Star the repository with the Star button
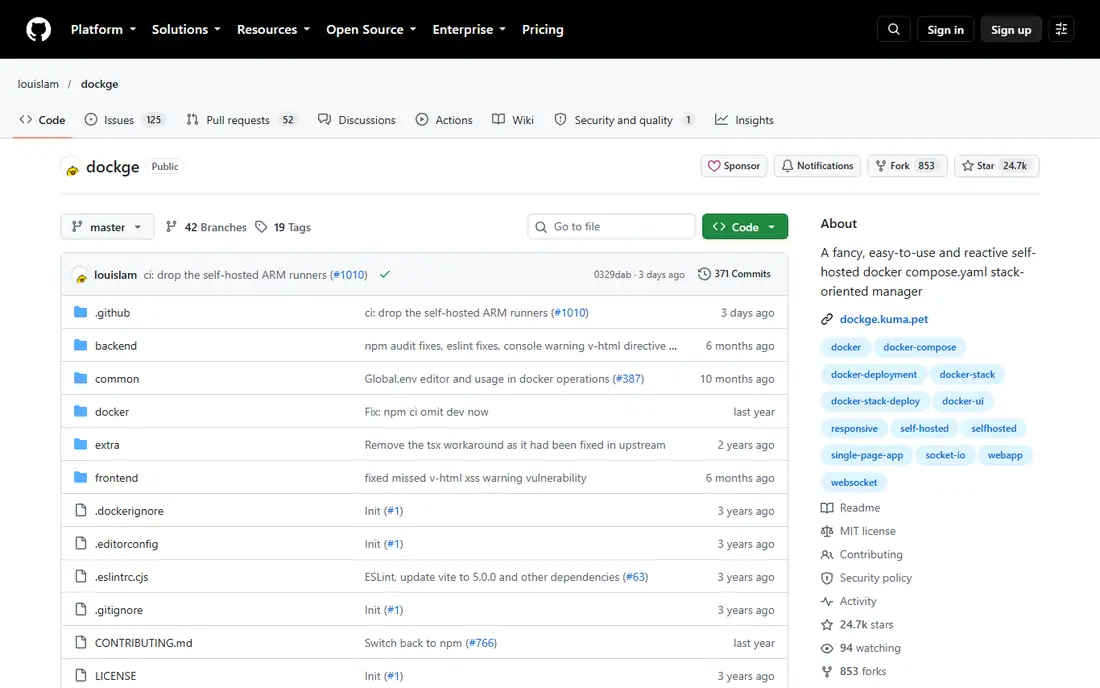This screenshot has width=1100, height=688. (x=996, y=166)
